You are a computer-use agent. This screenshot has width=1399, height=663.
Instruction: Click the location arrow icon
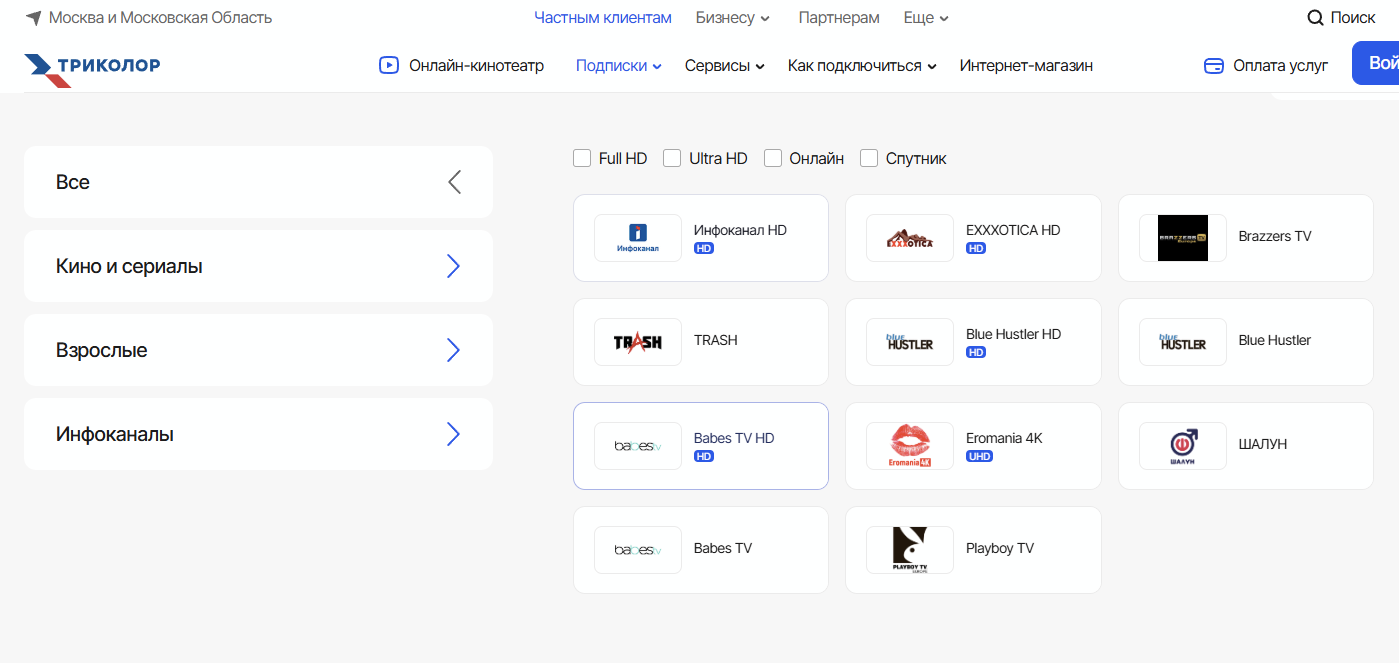[34, 18]
